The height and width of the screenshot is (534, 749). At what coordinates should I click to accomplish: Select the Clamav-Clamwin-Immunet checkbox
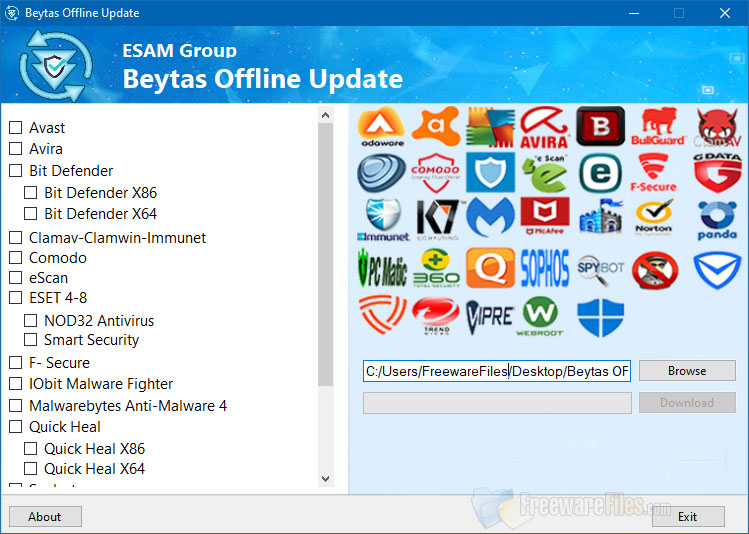click(16, 237)
